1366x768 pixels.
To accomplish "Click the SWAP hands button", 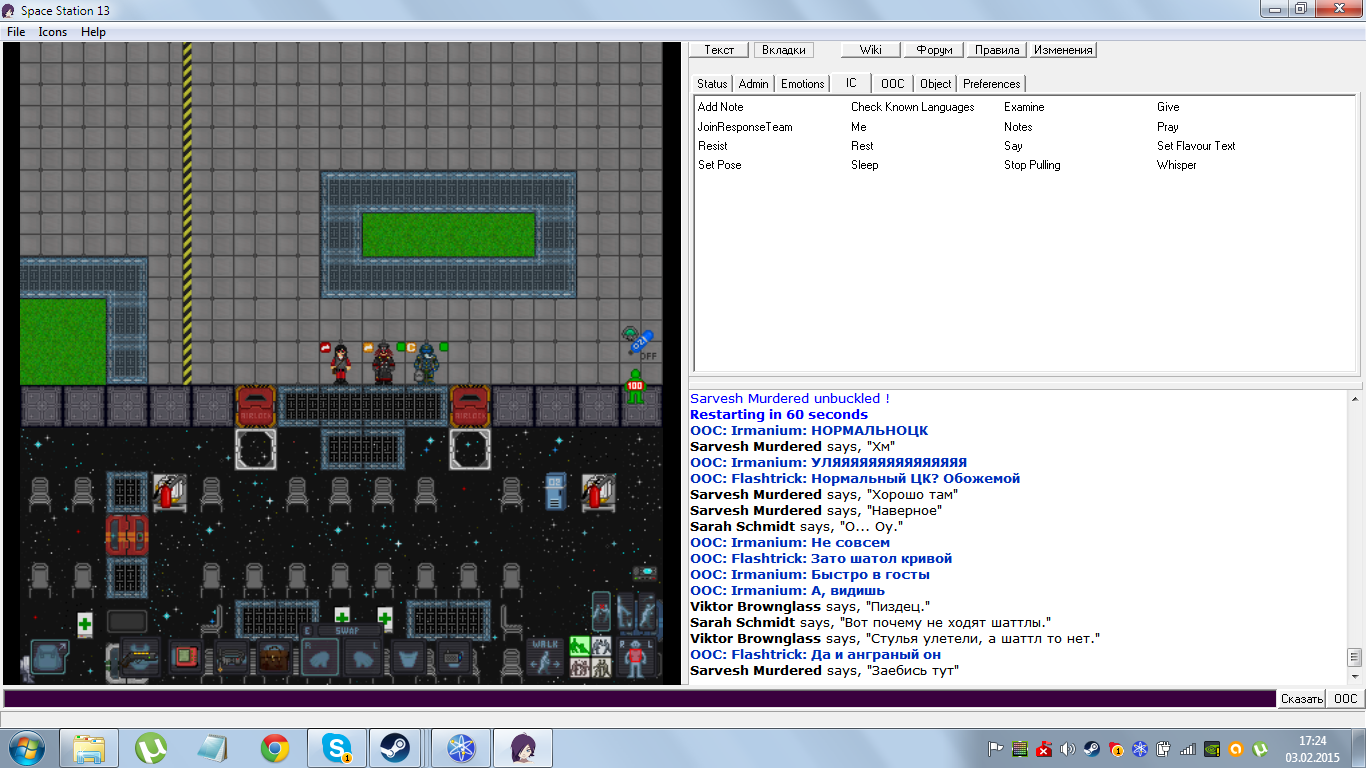I will 349,630.
